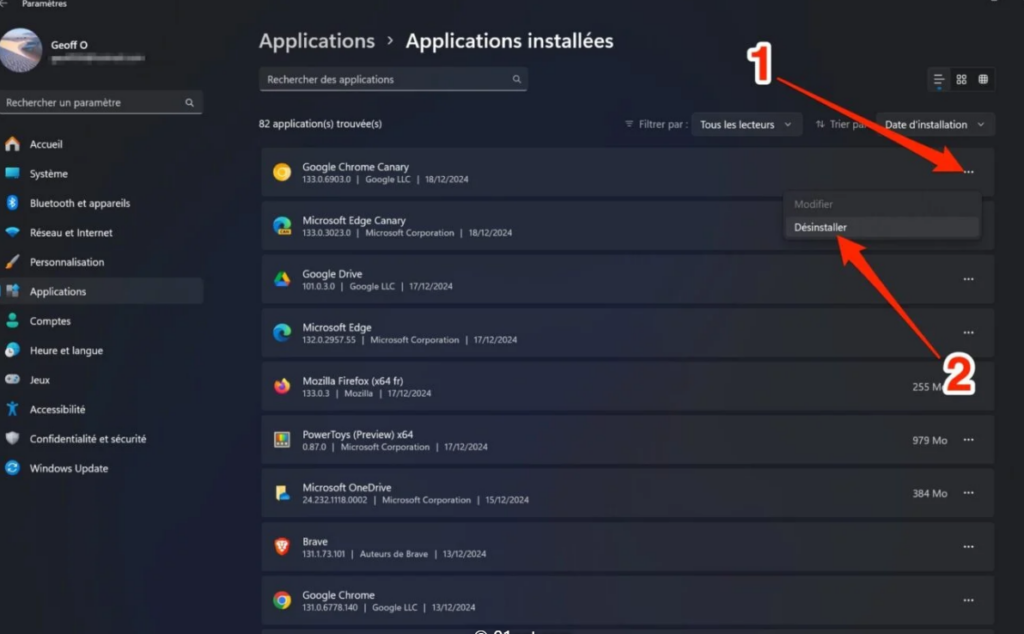Open more options for Google Drive
Image resolution: width=1024 pixels, height=634 pixels.
[968, 280]
